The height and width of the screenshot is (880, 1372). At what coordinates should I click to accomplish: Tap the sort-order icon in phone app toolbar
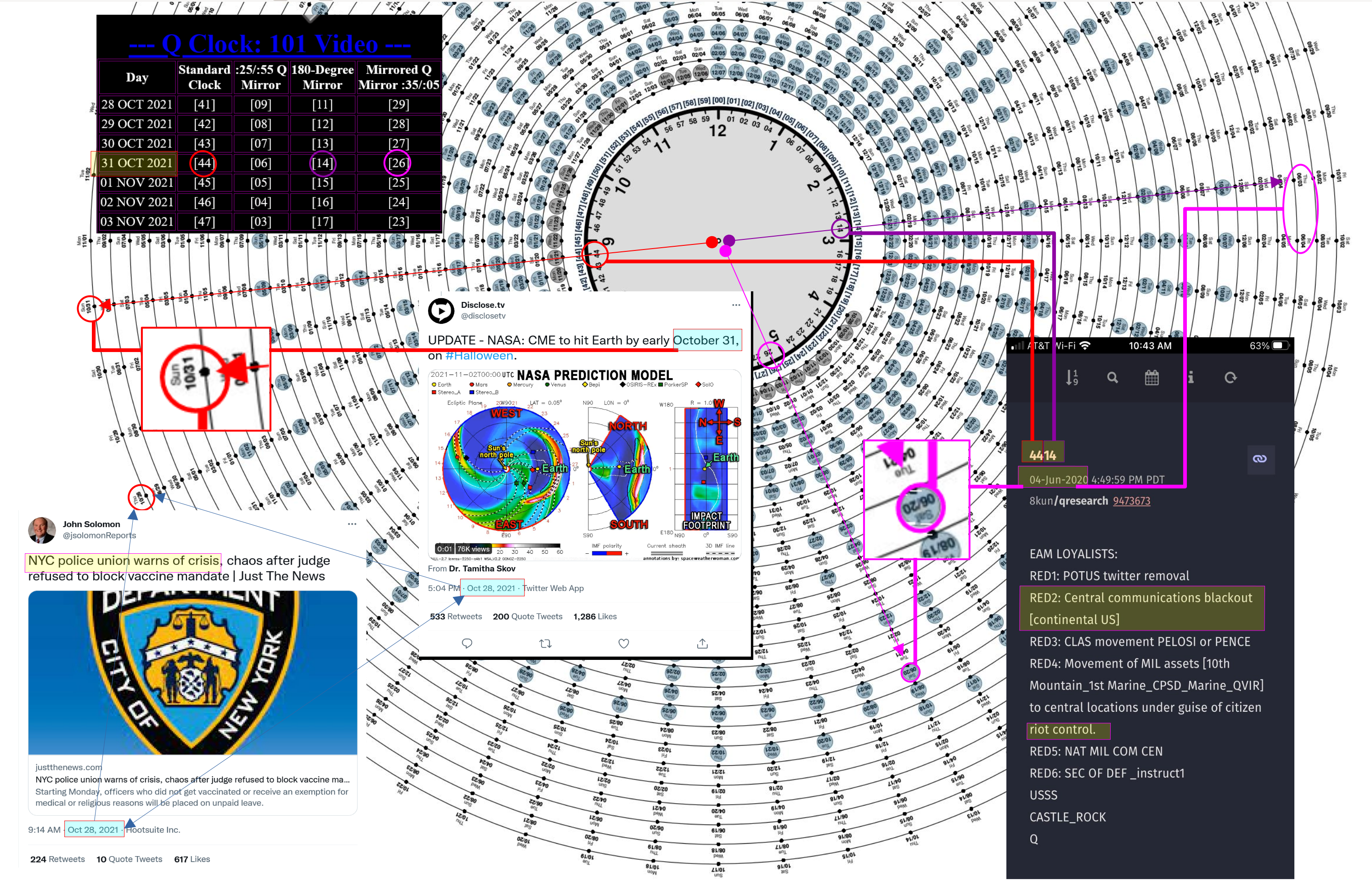[x=1072, y=378]
